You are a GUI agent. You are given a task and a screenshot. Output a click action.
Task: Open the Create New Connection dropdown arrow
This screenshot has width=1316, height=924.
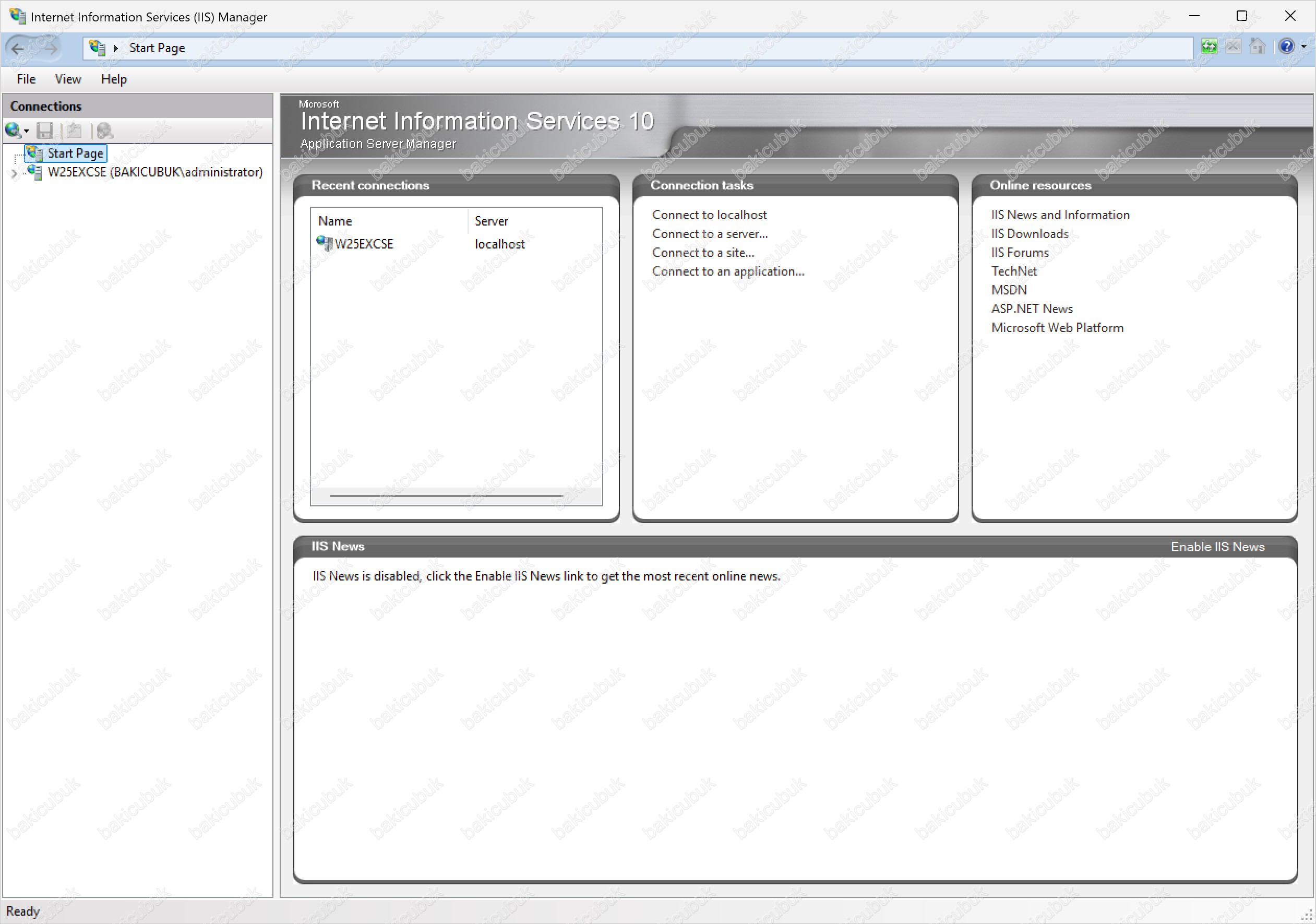pos(27,132)
